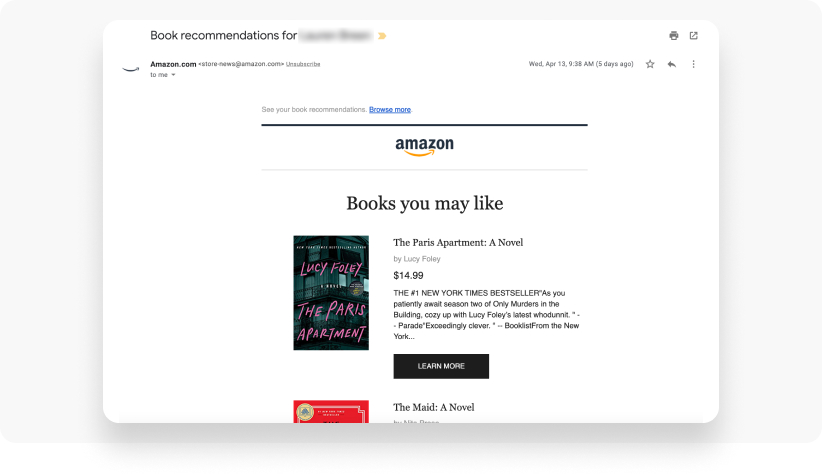The image size is (822, 474).
Task: Click The Paris Apartment: A Novel title
Action: click(x=458, y=242)
